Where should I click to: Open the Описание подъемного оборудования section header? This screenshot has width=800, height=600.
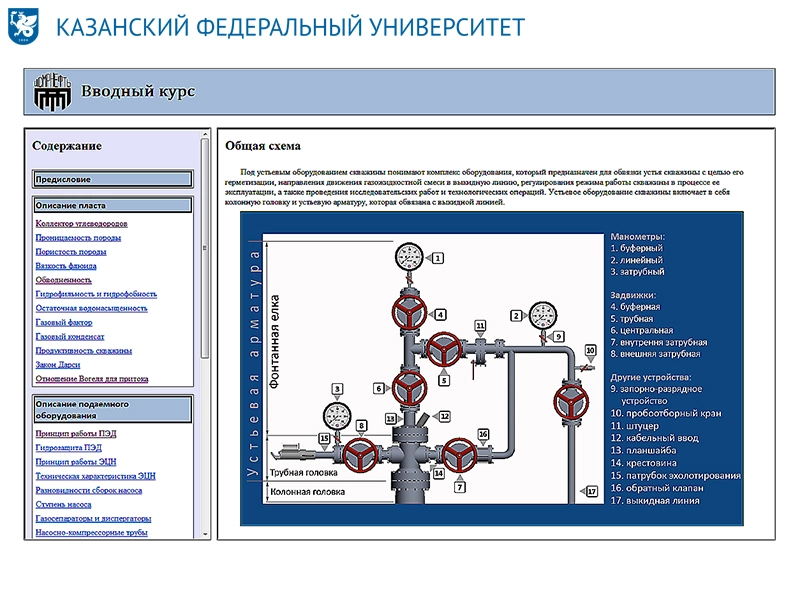(x=112, y=410)
